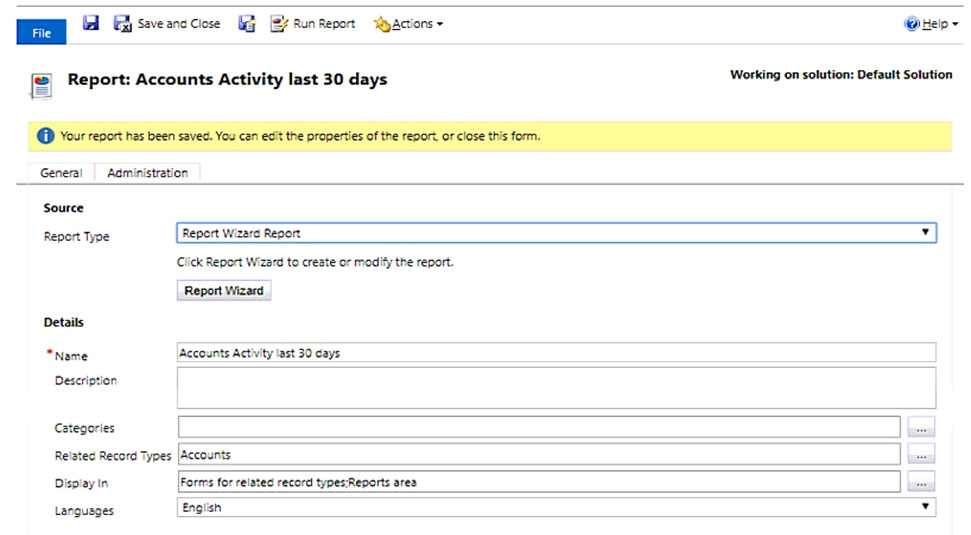971x535 pixels.
Task: Open the Report Type dropdown
Action: coord(556,233)
